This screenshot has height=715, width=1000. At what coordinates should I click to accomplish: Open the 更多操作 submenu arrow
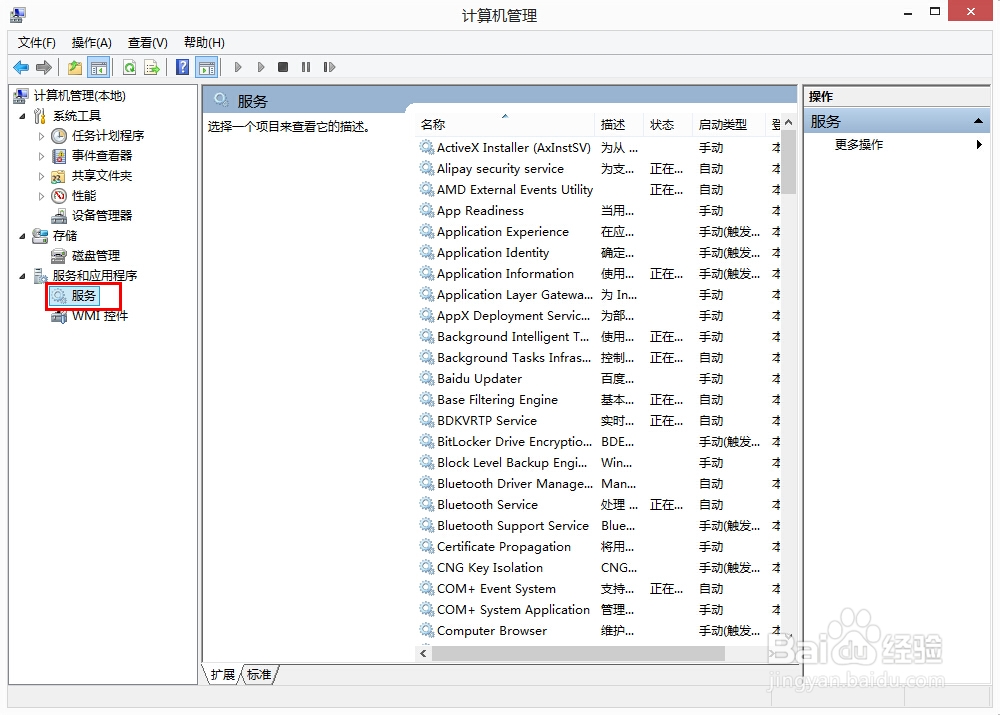979,144
